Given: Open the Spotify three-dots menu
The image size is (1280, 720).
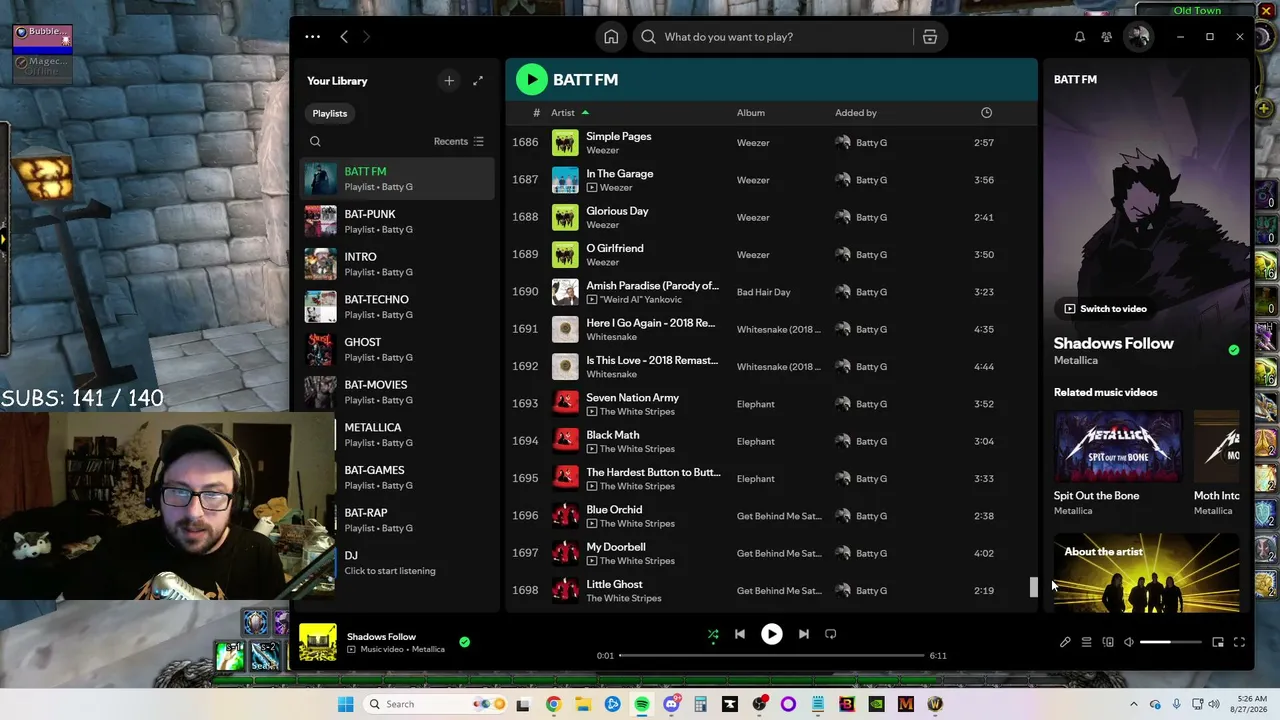Looking at the screenshot, I should (312, 37).
